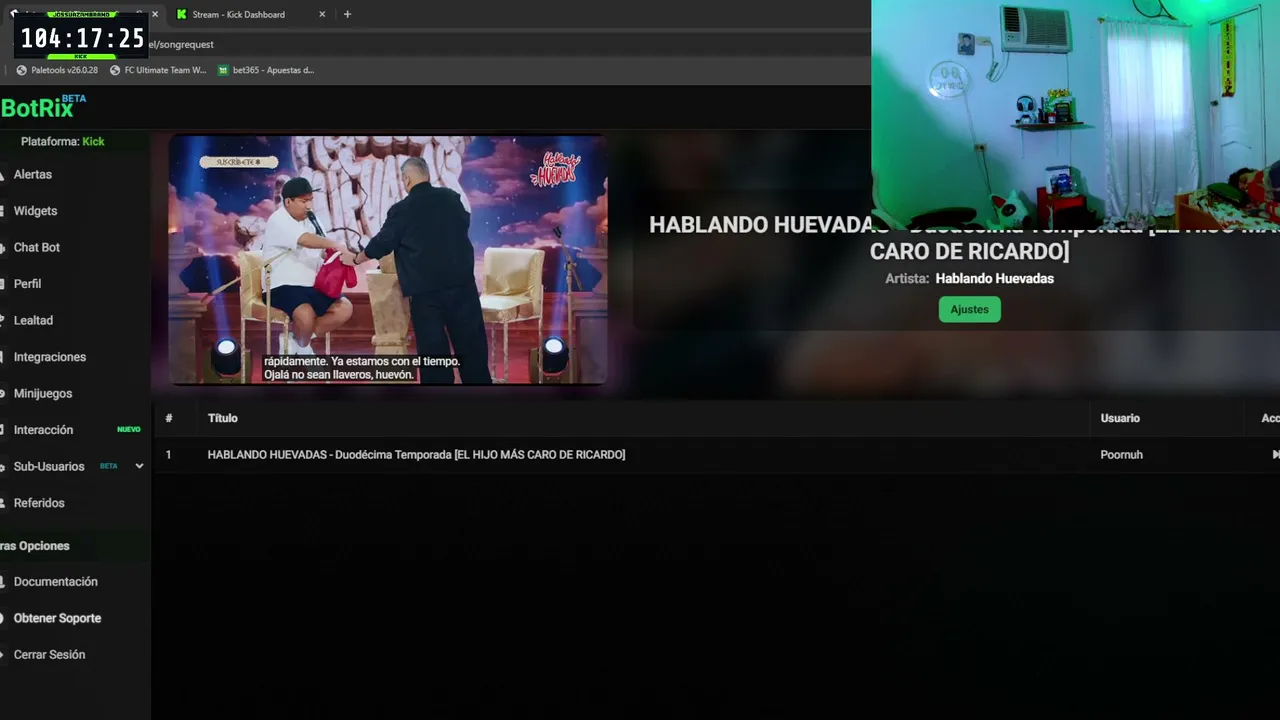Switch to the Stream - Kick Dashboard tab
The image size is (1280, 720).
pos(239,14)
